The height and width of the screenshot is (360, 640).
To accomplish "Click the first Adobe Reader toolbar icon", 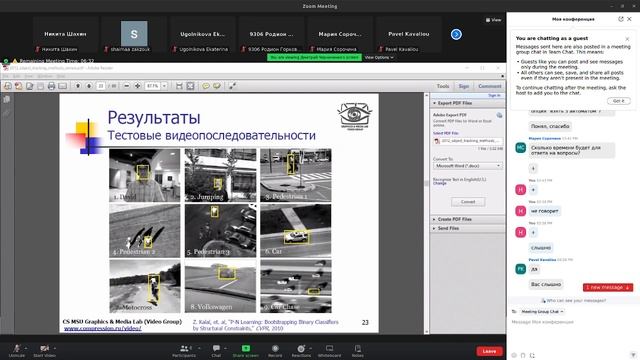I will pos(8,86).
